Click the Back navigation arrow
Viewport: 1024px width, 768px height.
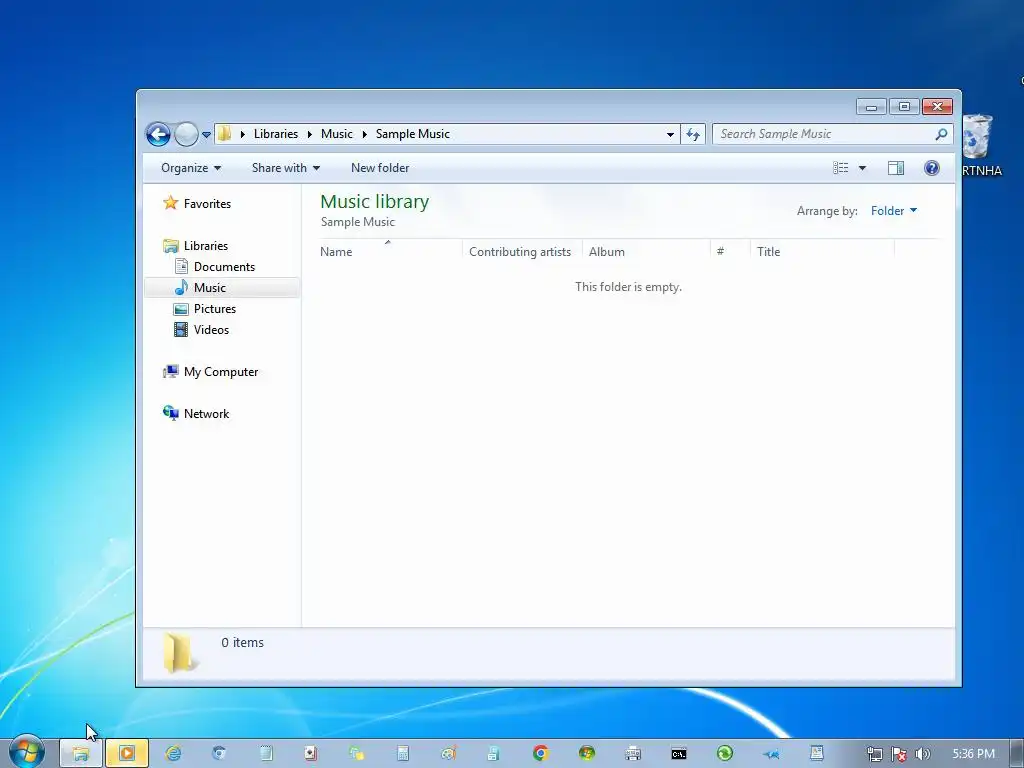pyautogui.click(x=158, y=135)
